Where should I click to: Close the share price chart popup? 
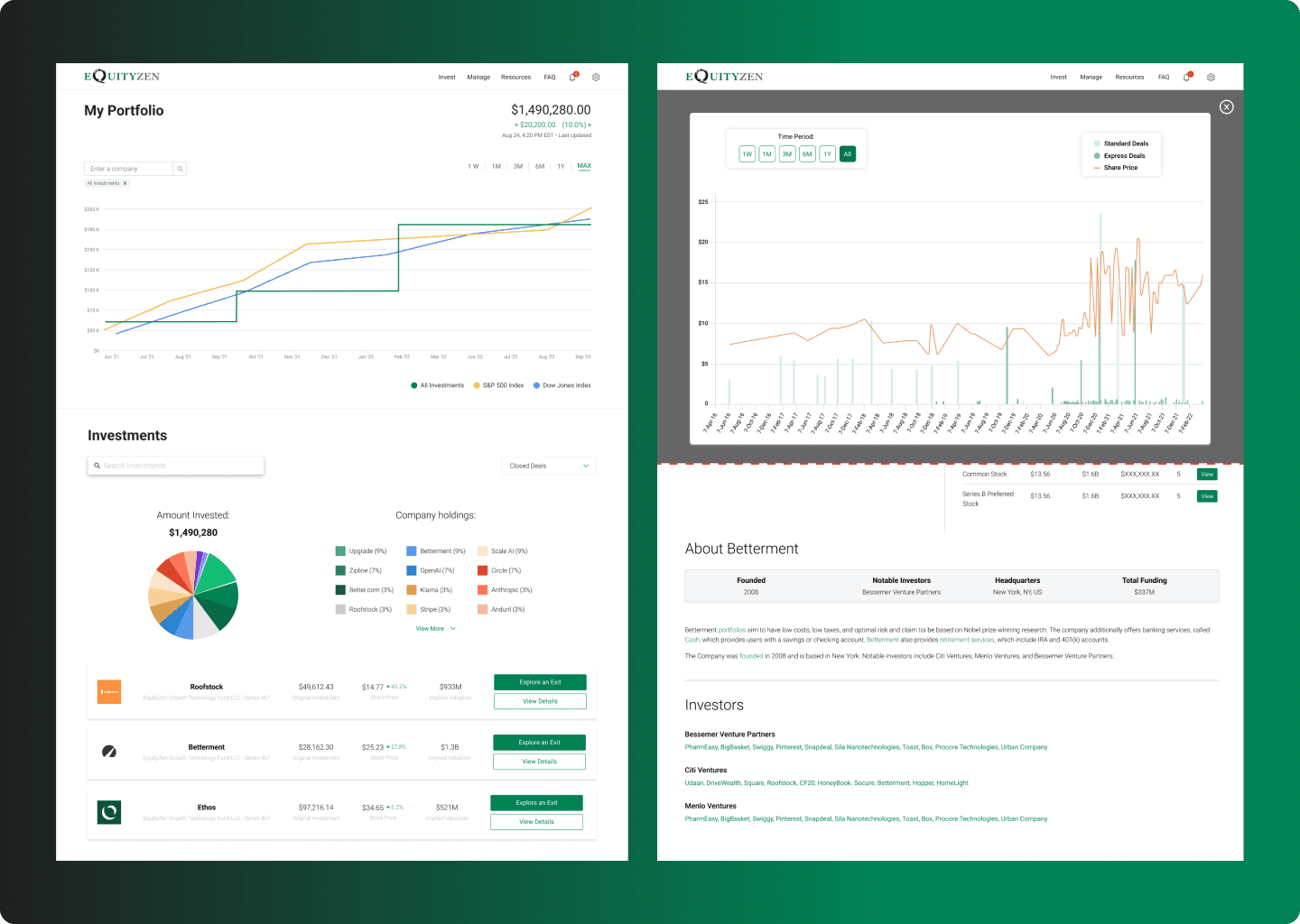(1226, 106)
